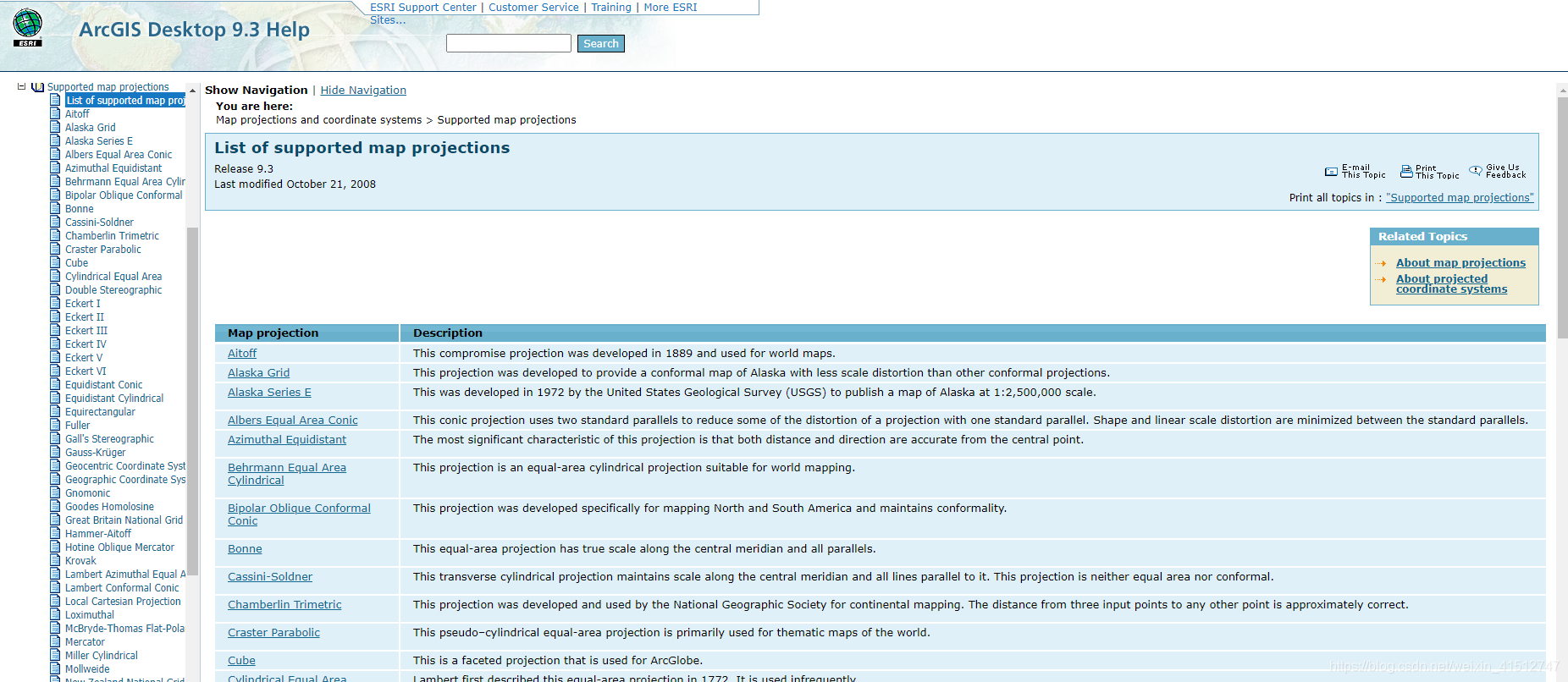This screenshot has height=682, width=1568.
Task: Click Show Navigation
Action: point(257,90)
